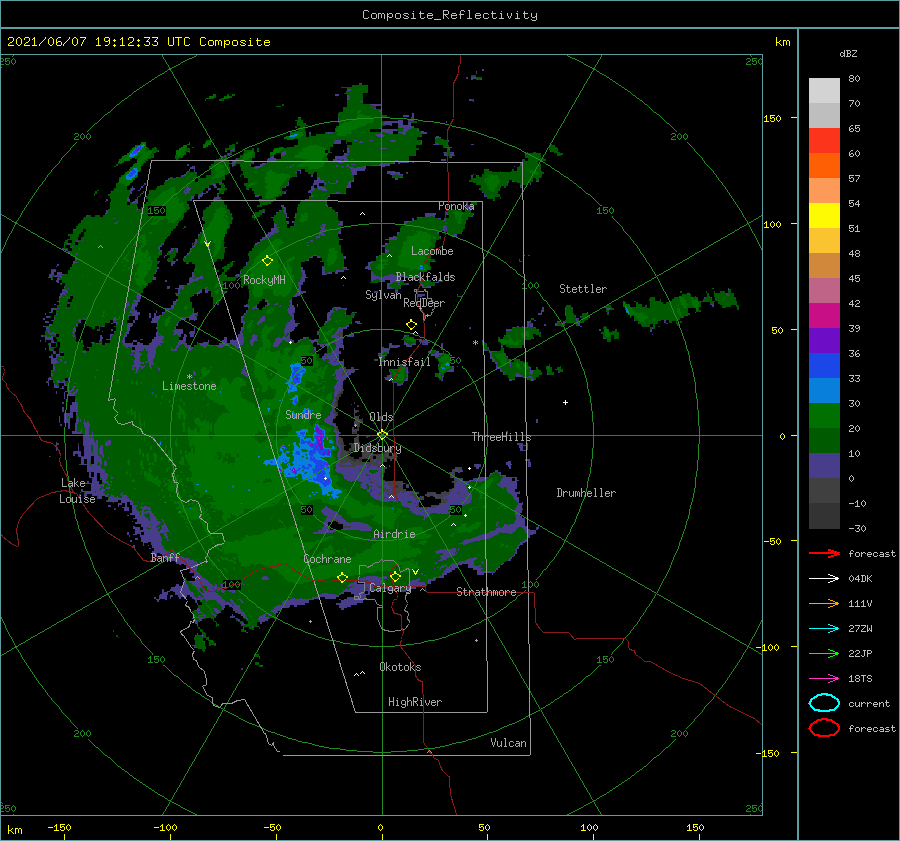Click the green 22JP arrow symbol
This screenshot has width=900, height=841.
(824, 653)
